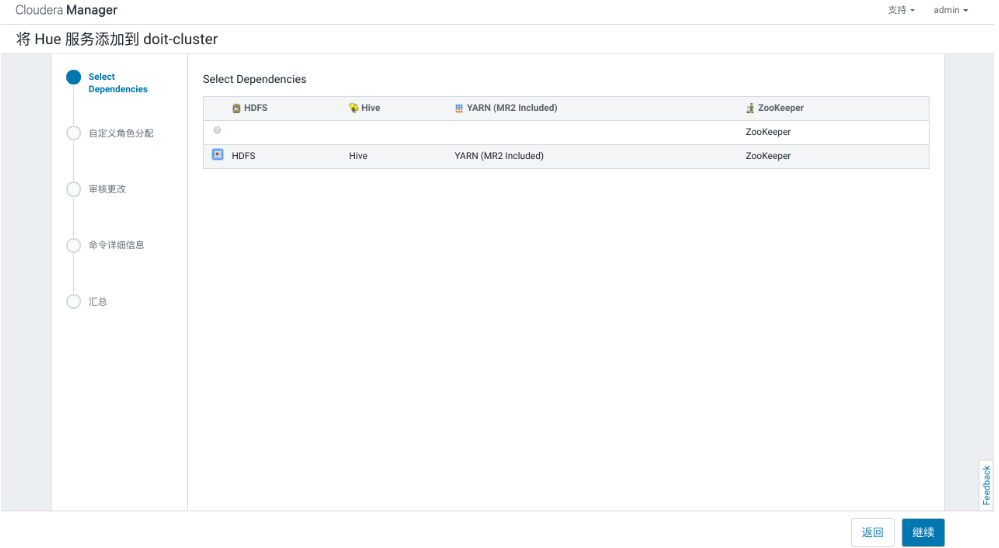Click YARN (MR2 Included) in second row

(x=499, y=156)
